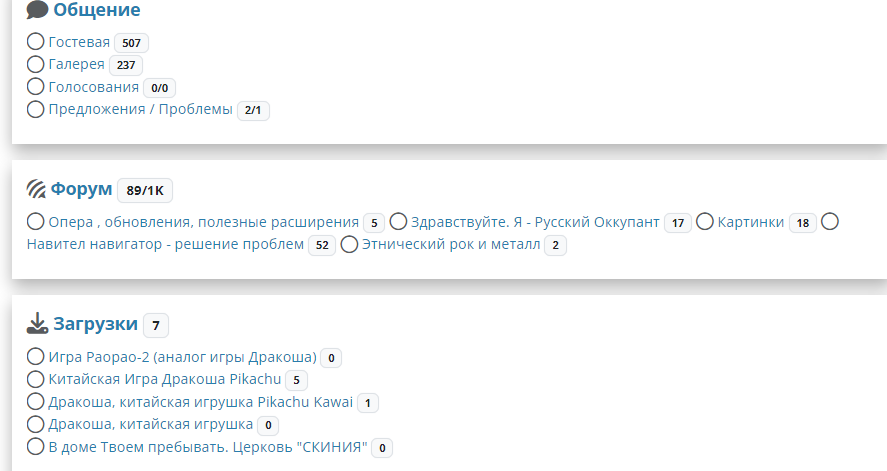Go to the Галерея link

(76, 64)
